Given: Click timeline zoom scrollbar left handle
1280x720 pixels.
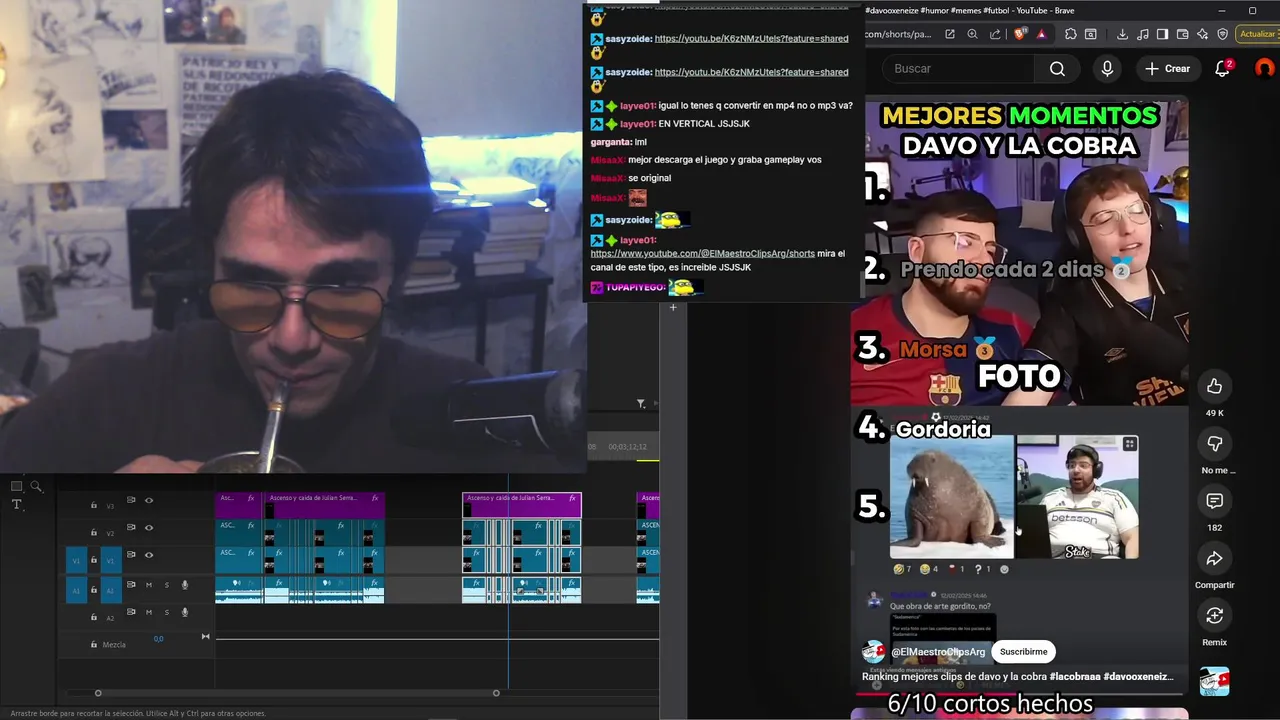Looking at the screenshot, I should point(98,693).
